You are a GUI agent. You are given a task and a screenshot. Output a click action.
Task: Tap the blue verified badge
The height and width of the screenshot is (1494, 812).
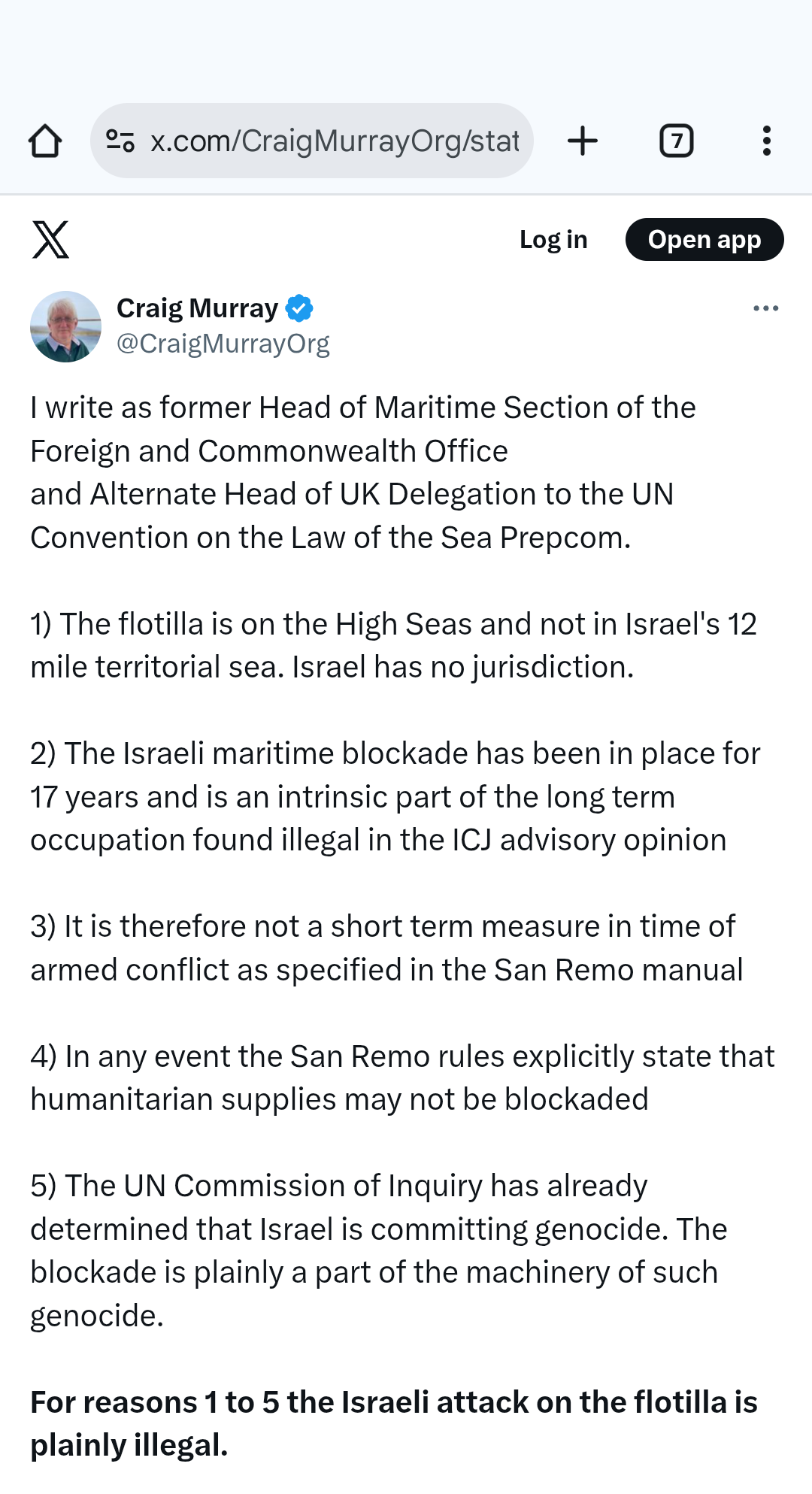click(x=299, y=308)
